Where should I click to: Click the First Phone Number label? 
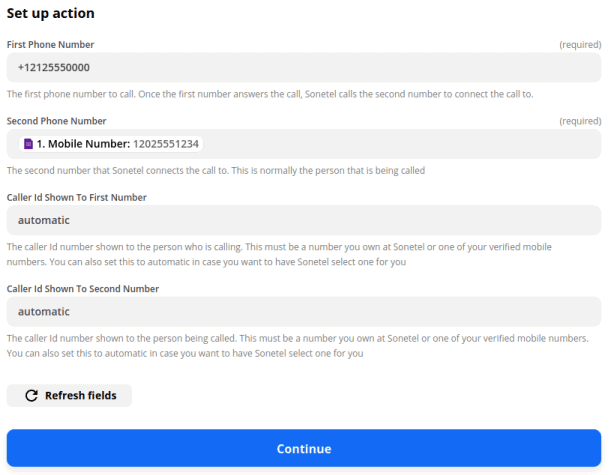coord(50,45)
